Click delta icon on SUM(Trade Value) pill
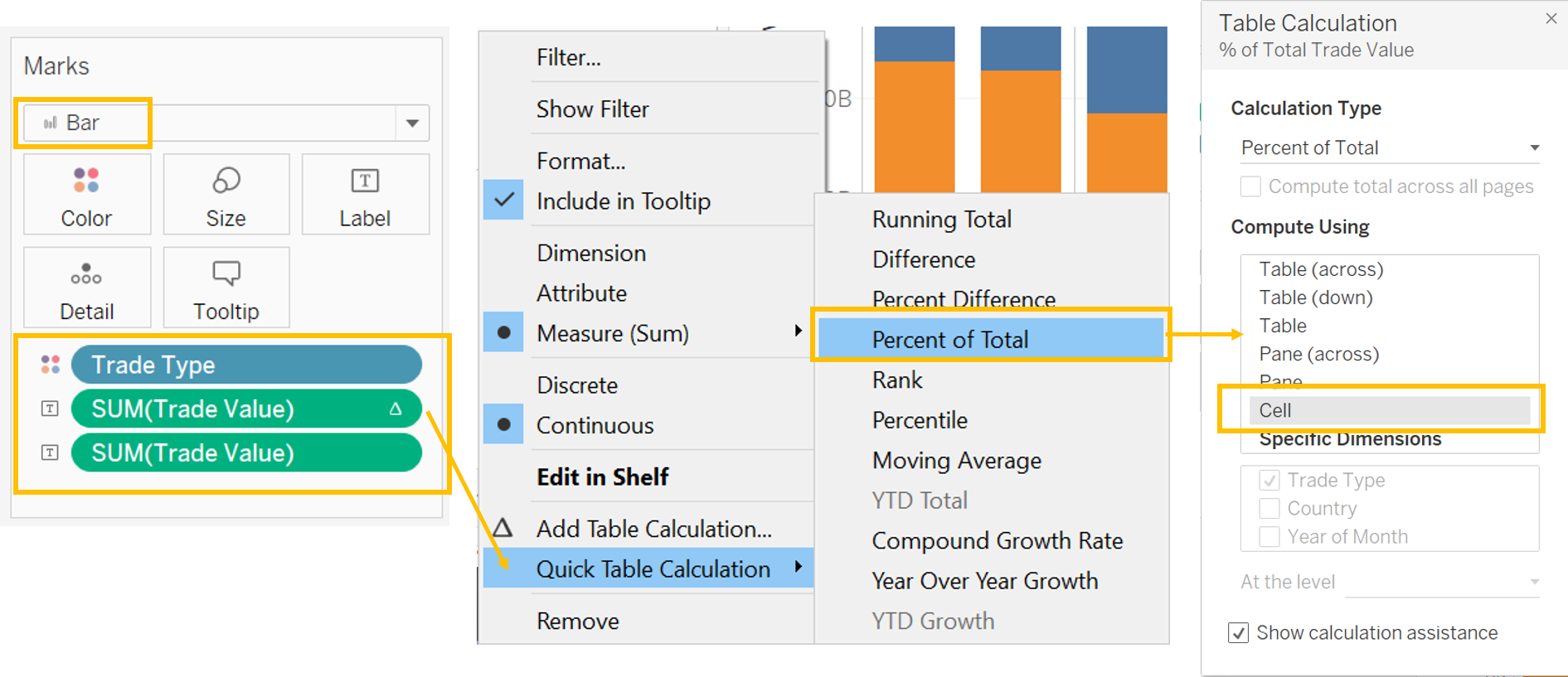 click(x=396, y=409)
